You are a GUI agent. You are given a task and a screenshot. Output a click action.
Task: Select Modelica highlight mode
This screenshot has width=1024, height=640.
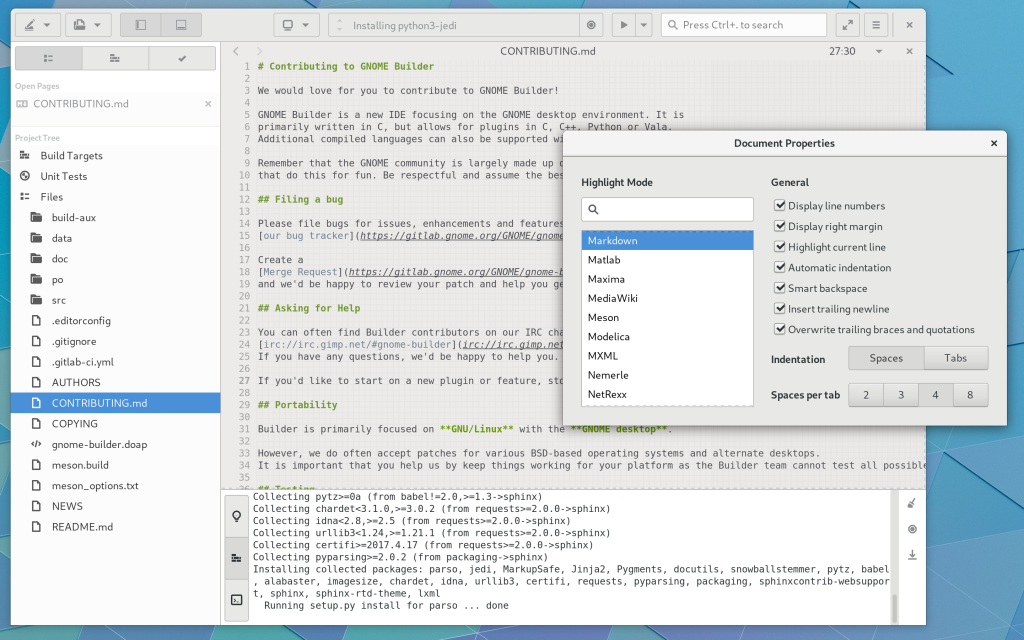click(x=667, y=337)
